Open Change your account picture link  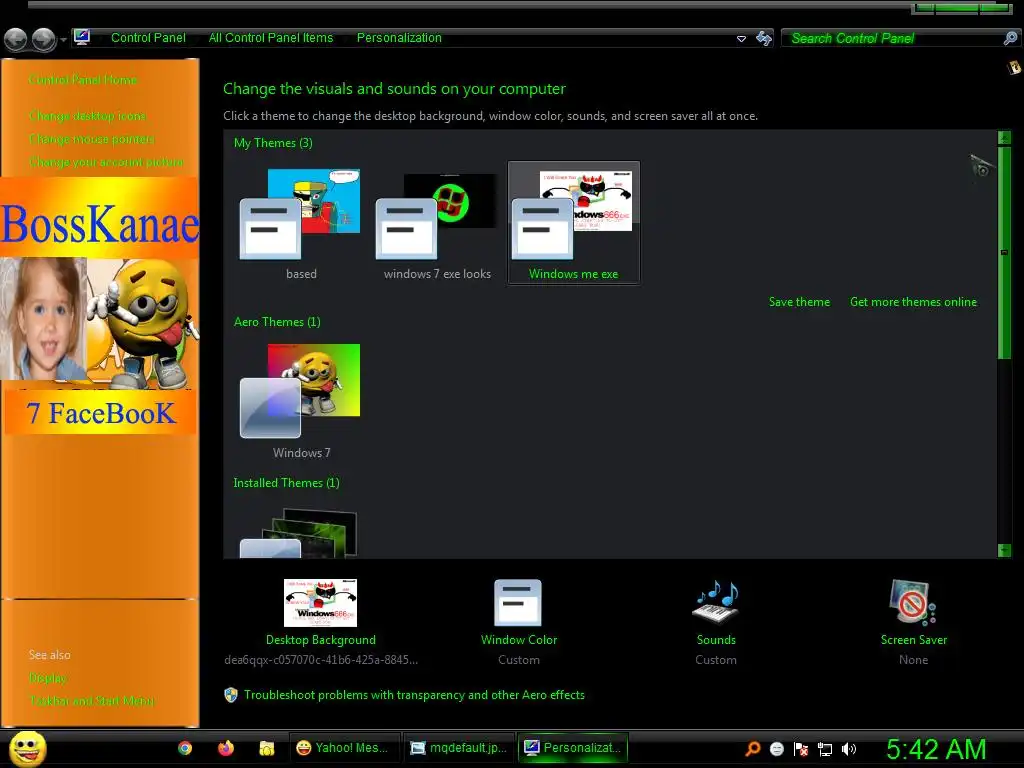[x=106, y=162]
